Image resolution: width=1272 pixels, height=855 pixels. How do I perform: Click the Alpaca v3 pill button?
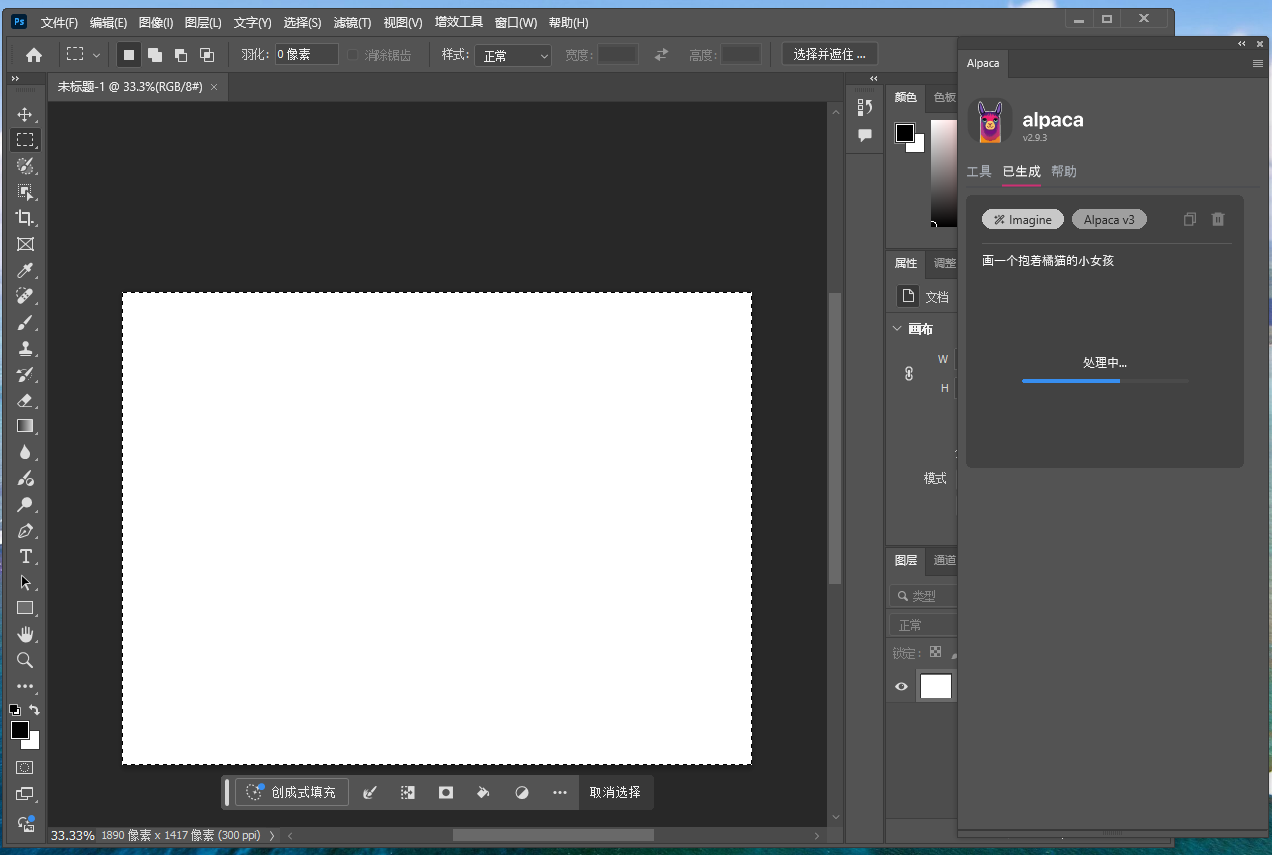coord(1109,219)
